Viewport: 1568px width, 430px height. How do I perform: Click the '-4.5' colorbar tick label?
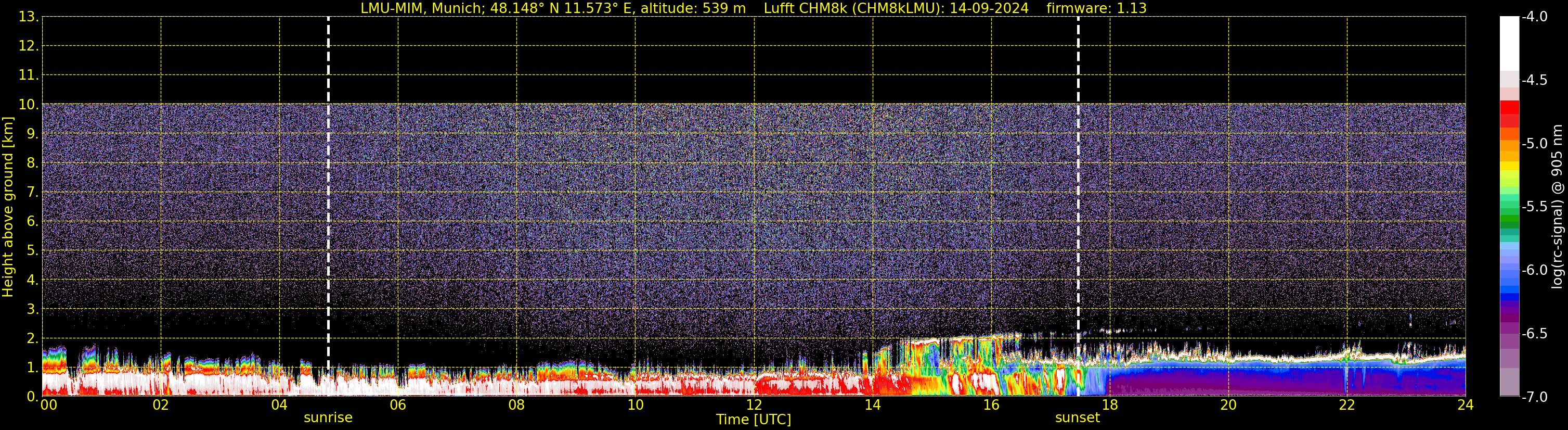(x=1535, y=80)
